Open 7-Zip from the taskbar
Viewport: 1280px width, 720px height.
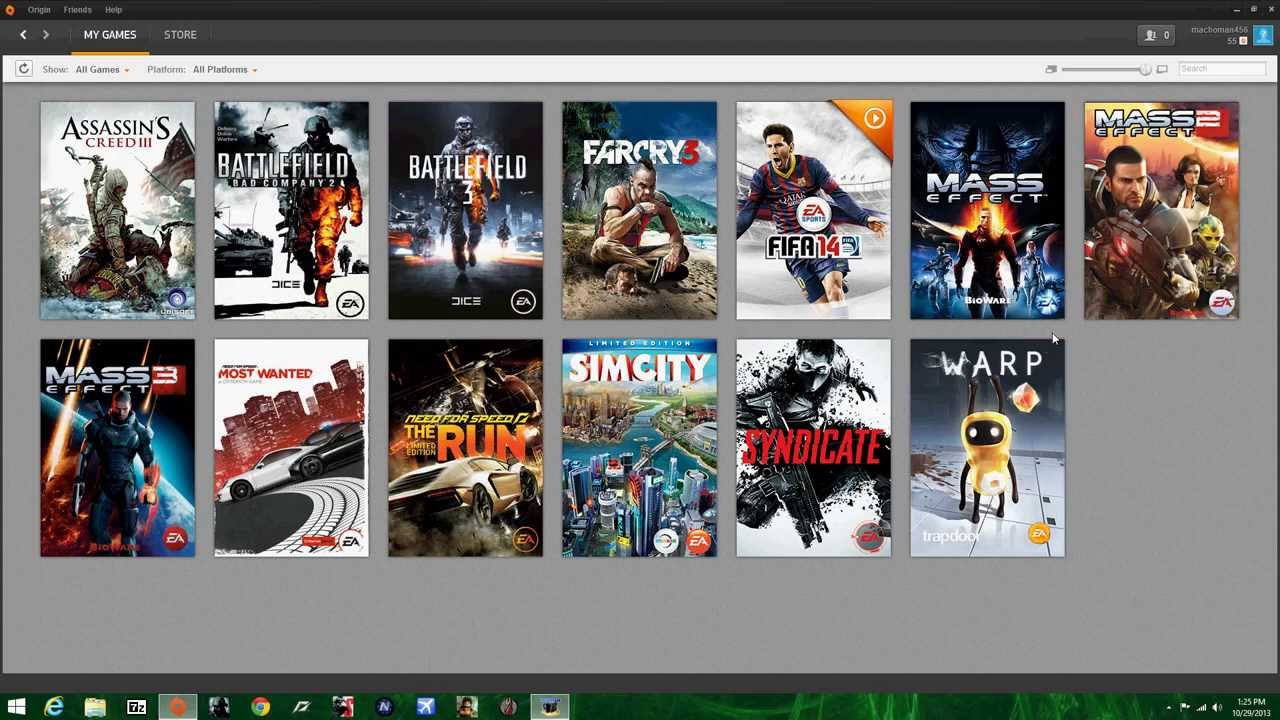coord(136,708)
